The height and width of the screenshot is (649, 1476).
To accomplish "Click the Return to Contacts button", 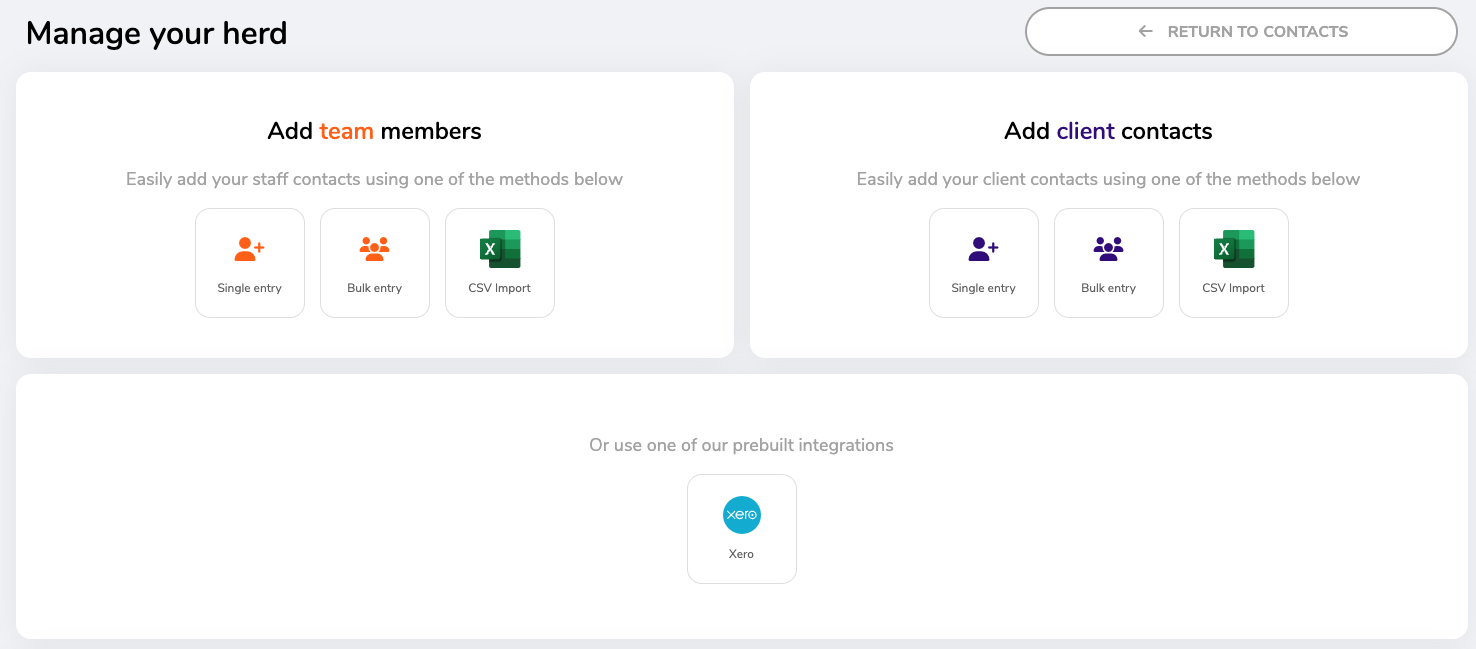I will 1241,32.
